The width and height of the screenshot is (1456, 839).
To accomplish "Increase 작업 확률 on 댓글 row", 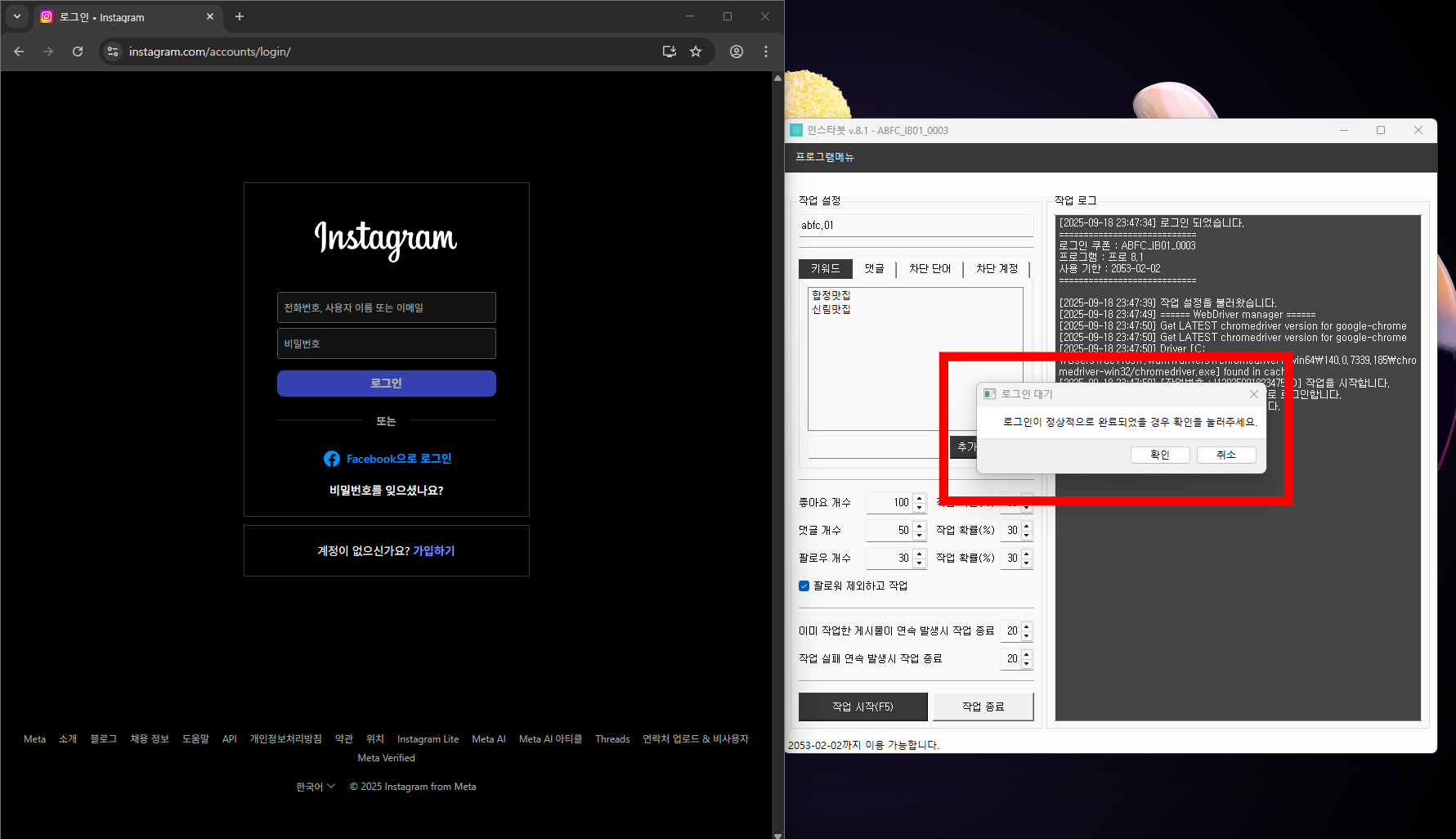I will (1027, 526).
